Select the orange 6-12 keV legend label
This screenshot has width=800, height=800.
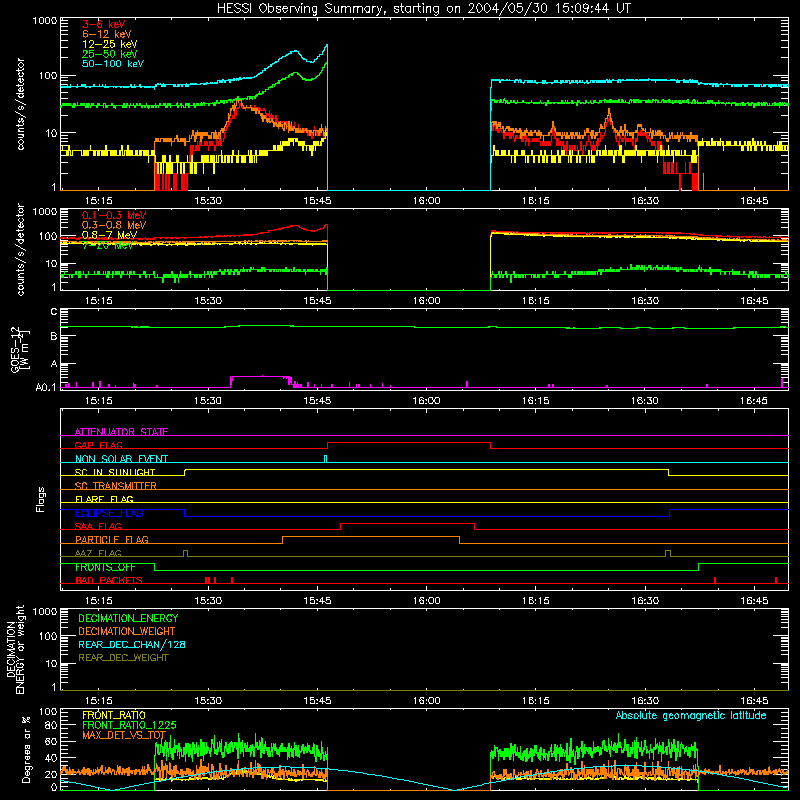pyautogui.click(x=107, y=34)
